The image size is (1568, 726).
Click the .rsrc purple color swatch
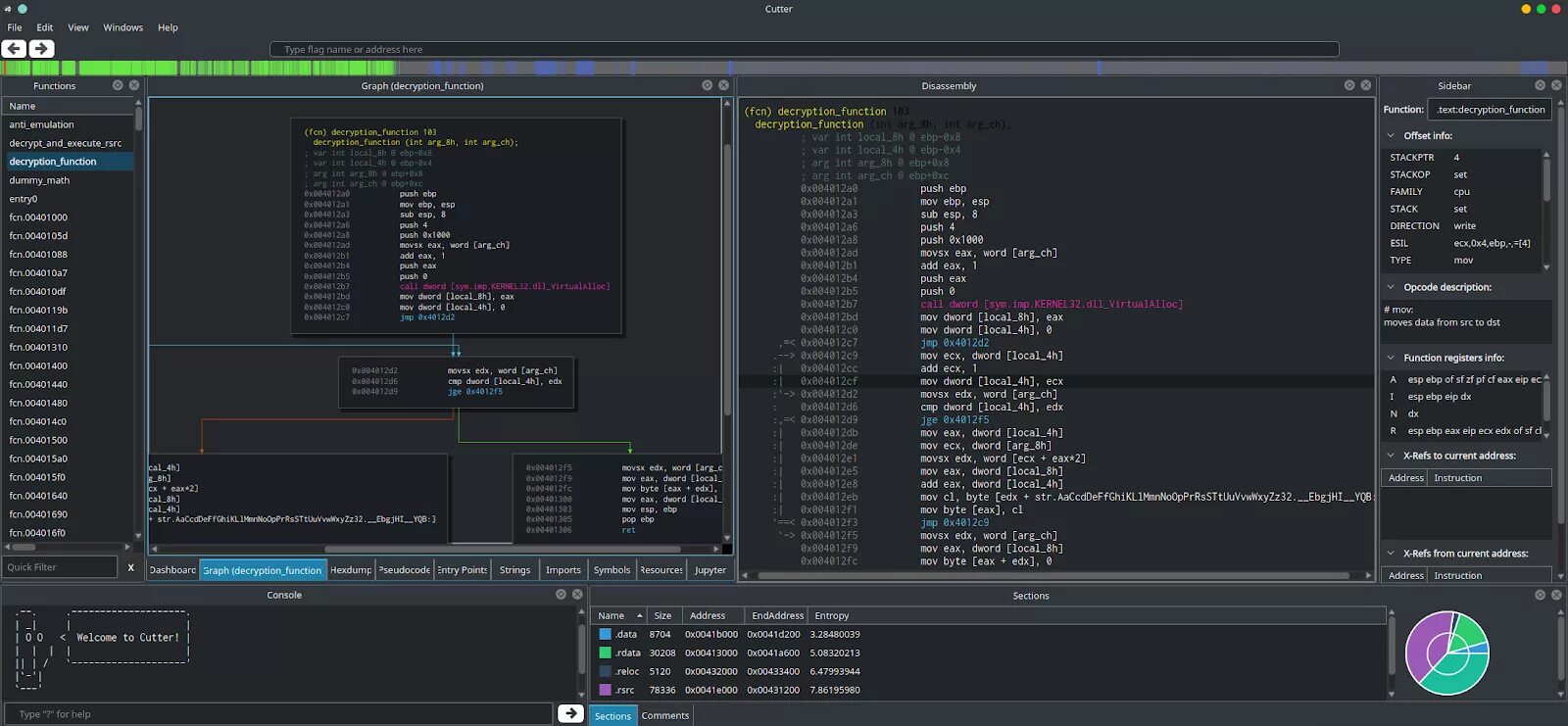coord(605,690)
